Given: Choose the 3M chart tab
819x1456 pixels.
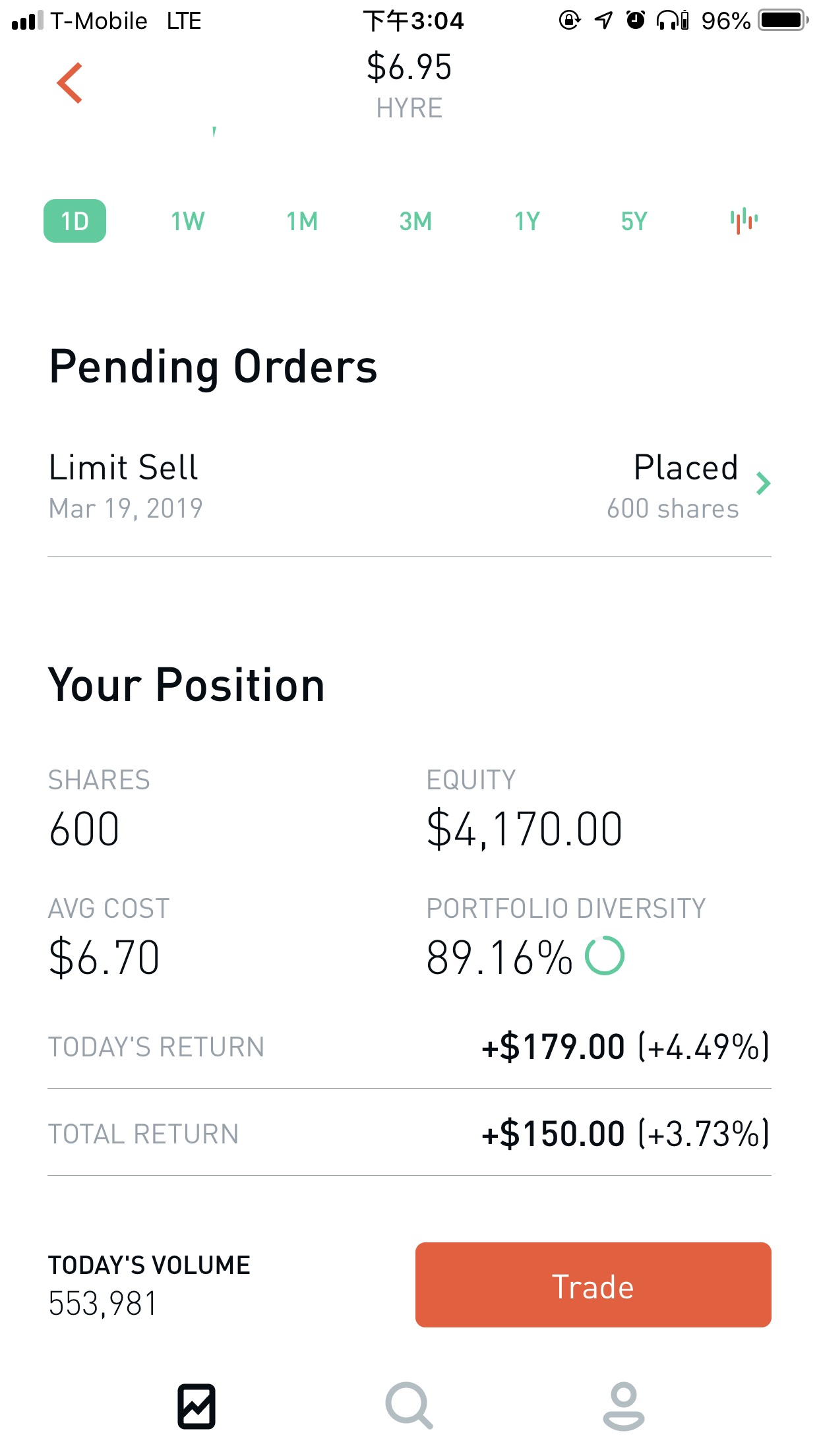Looking at the screenshot, I should tap(415, 221).
